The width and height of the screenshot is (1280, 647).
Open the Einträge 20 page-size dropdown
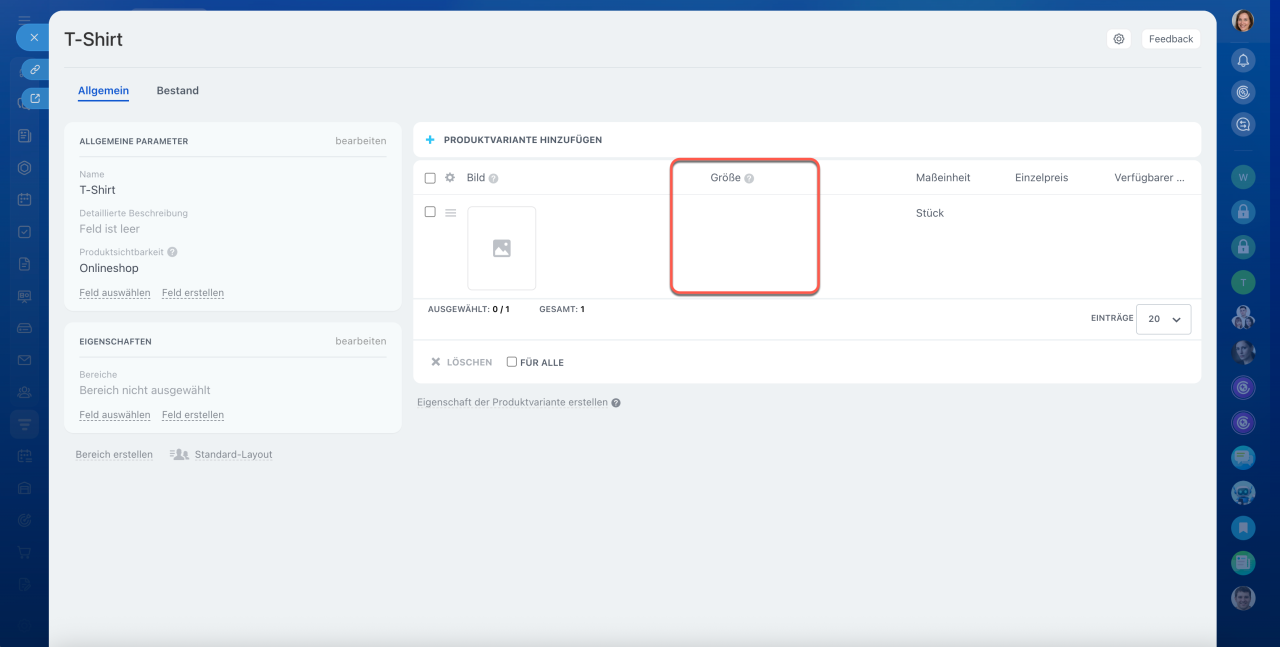point(1163,319)
